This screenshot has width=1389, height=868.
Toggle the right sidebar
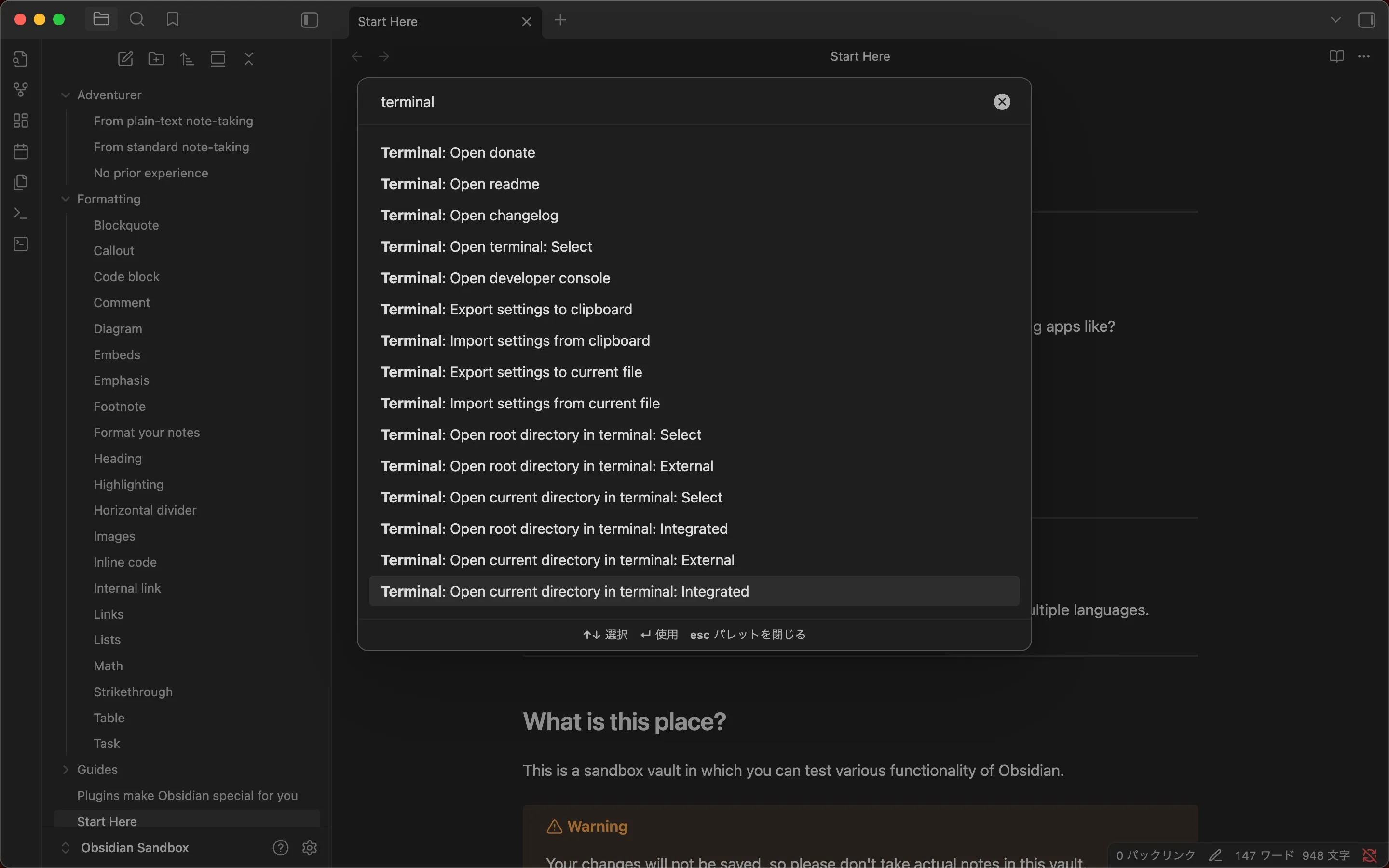click(1367, 21)
